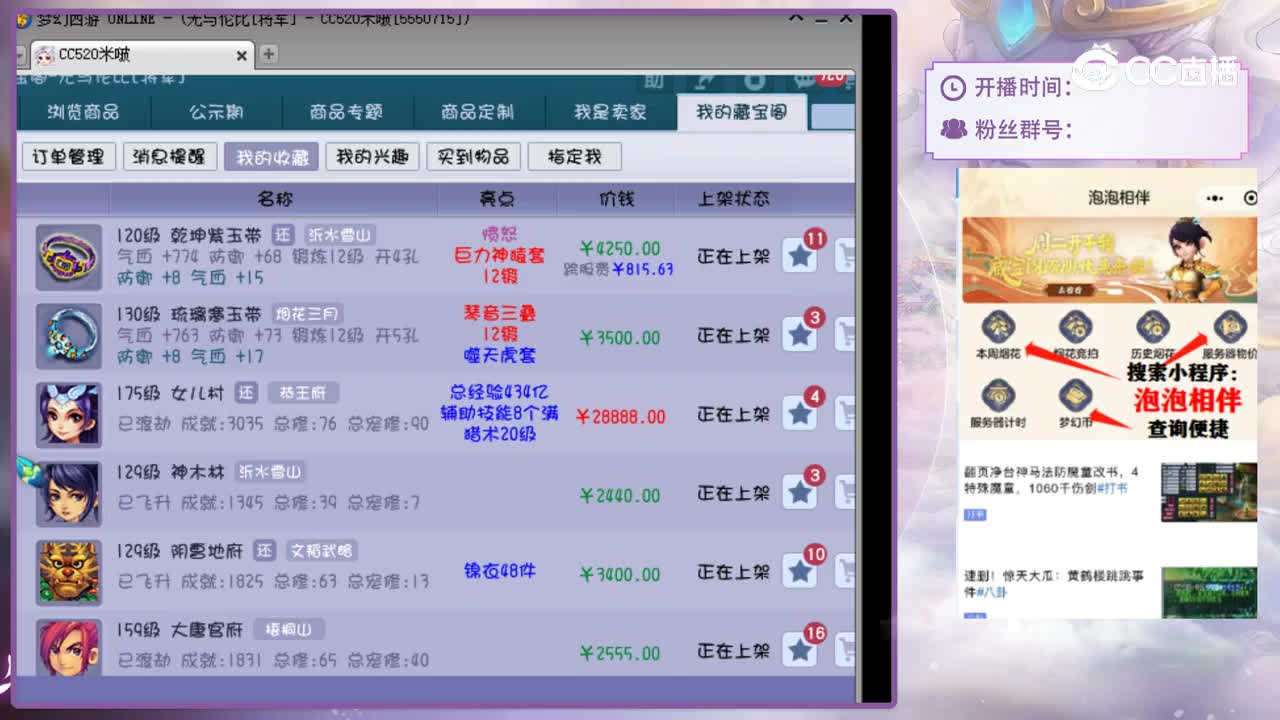Viewport: 1280px width, 720px height.
Task: Sort by 名称 column header
Action: [275, 199]
